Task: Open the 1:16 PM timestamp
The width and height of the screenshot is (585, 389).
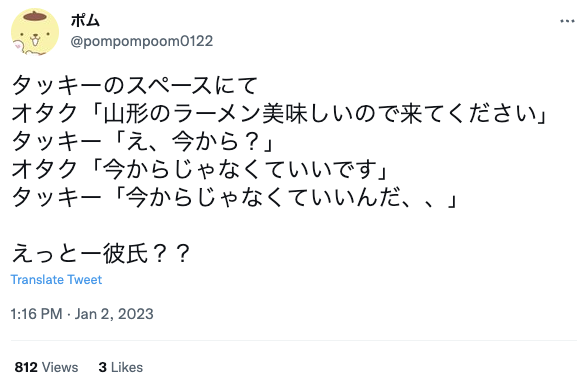Action: [36, 314]
